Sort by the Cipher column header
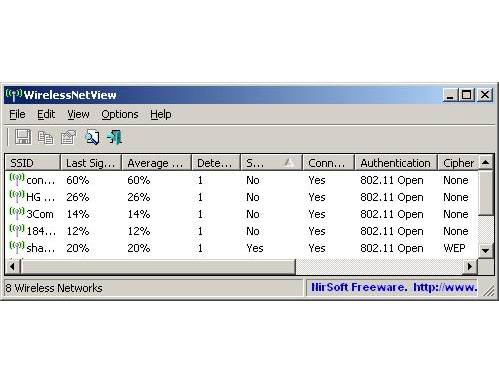The image size is (499, 384). [458, 163]
